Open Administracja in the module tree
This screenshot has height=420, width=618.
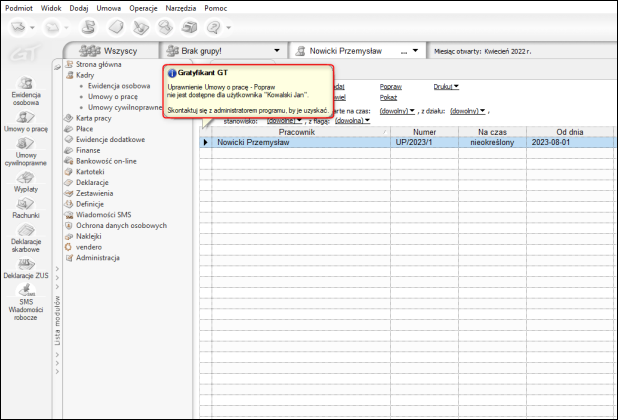[97, 258]
